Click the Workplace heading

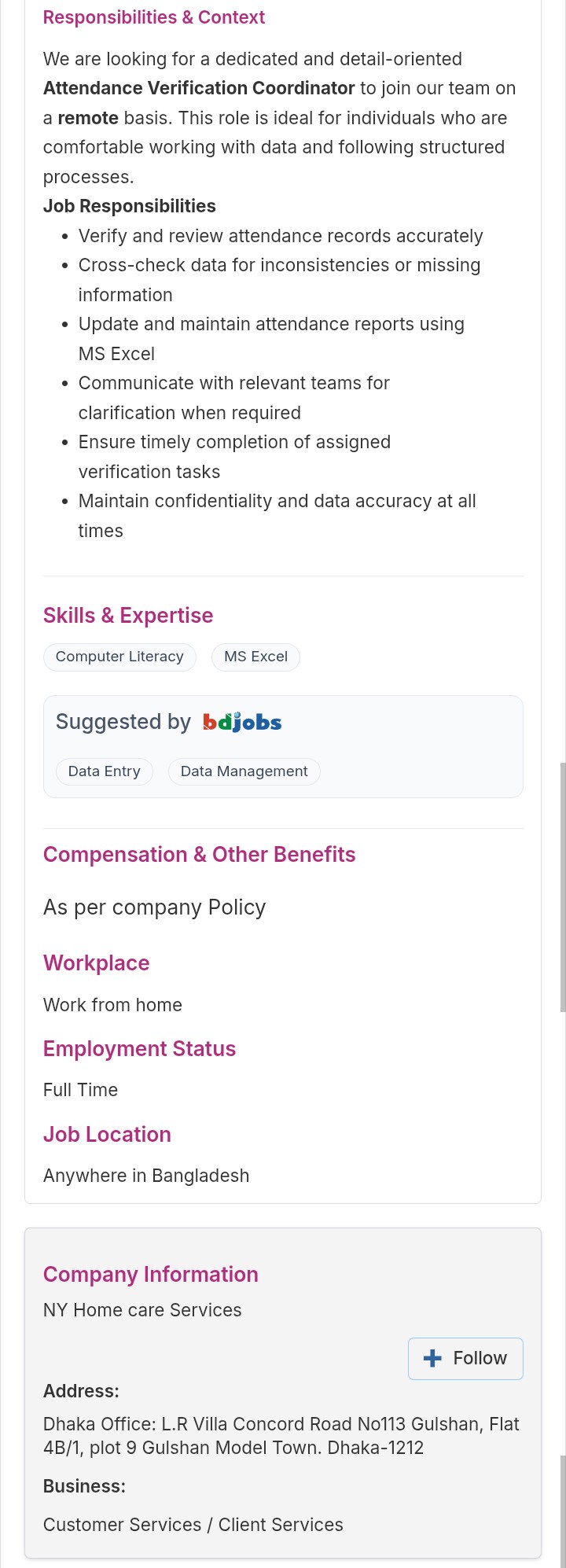coord(97,963)
